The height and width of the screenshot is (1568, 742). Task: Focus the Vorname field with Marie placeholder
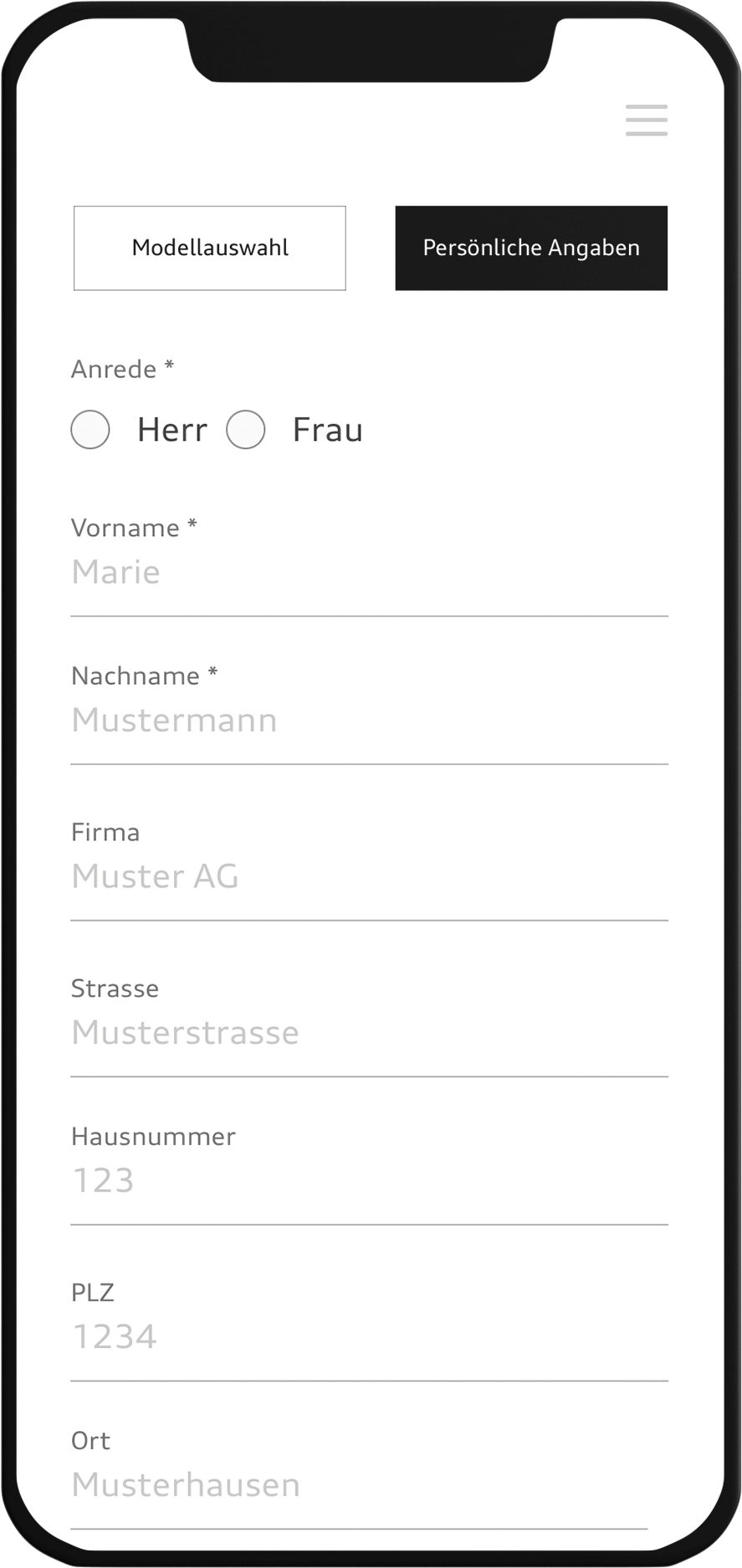368,574
